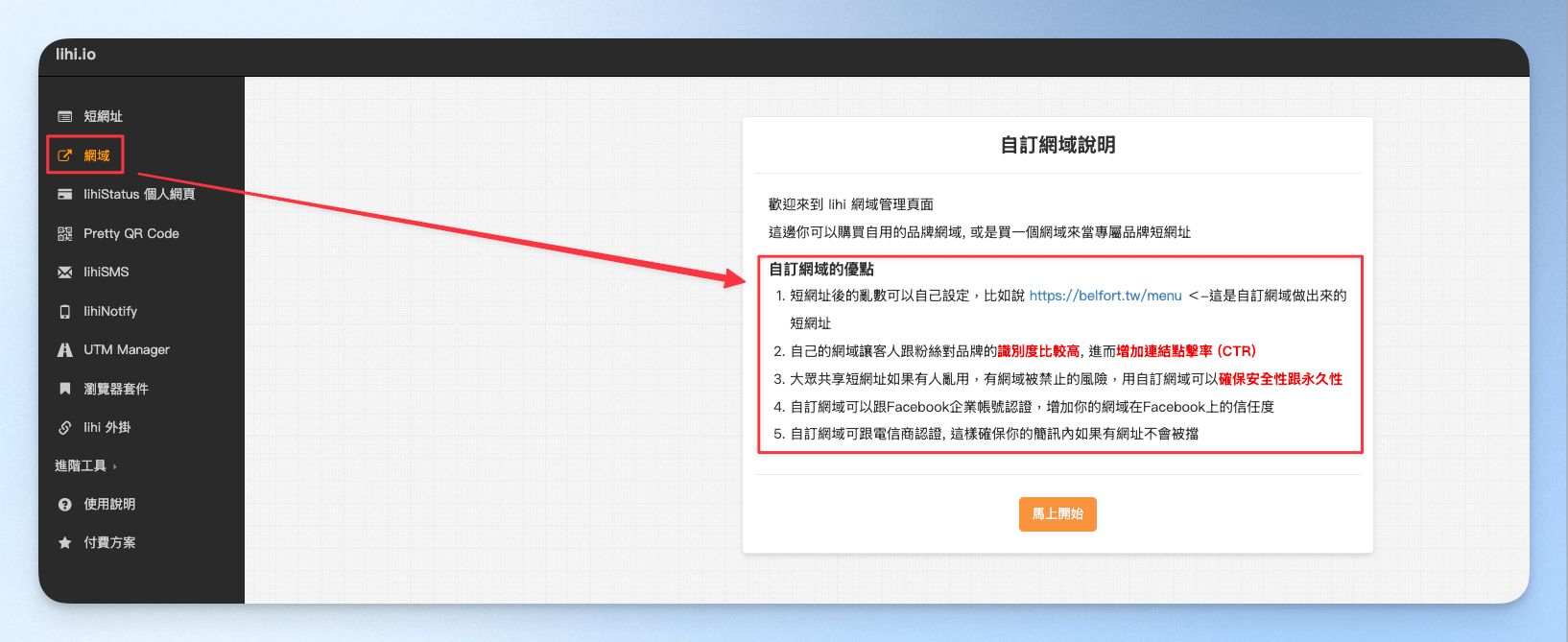Open lihiStatus 個人網頁 page
This screenshot has width=1568, height=642.
coord(139,194)
